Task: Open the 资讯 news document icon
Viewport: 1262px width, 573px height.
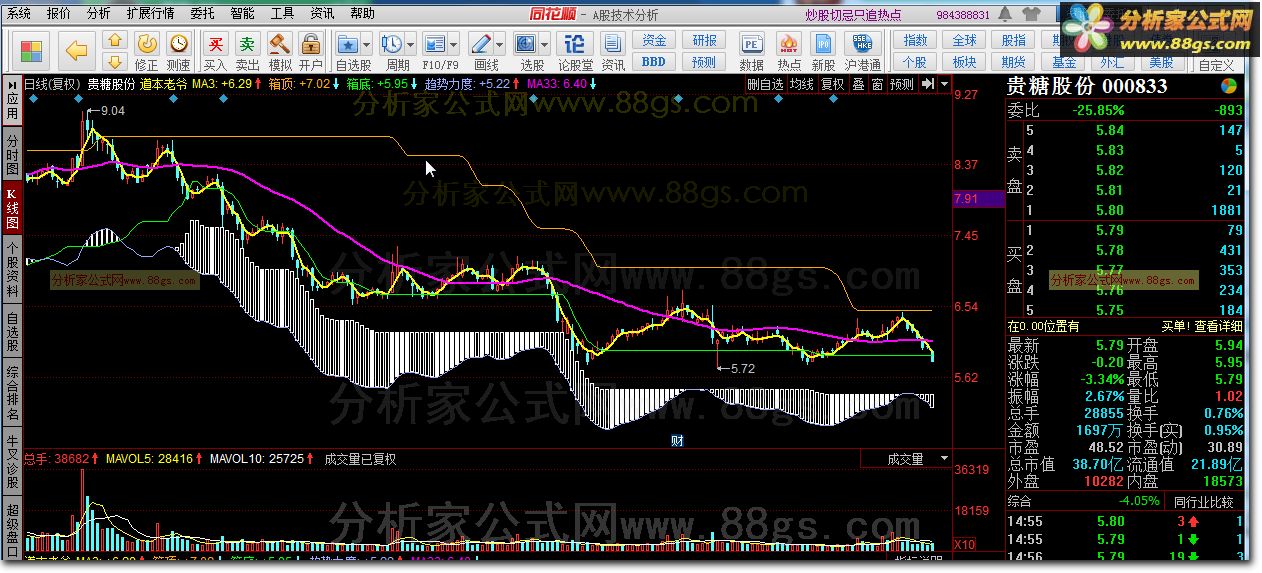Action: tap(613, 45)
